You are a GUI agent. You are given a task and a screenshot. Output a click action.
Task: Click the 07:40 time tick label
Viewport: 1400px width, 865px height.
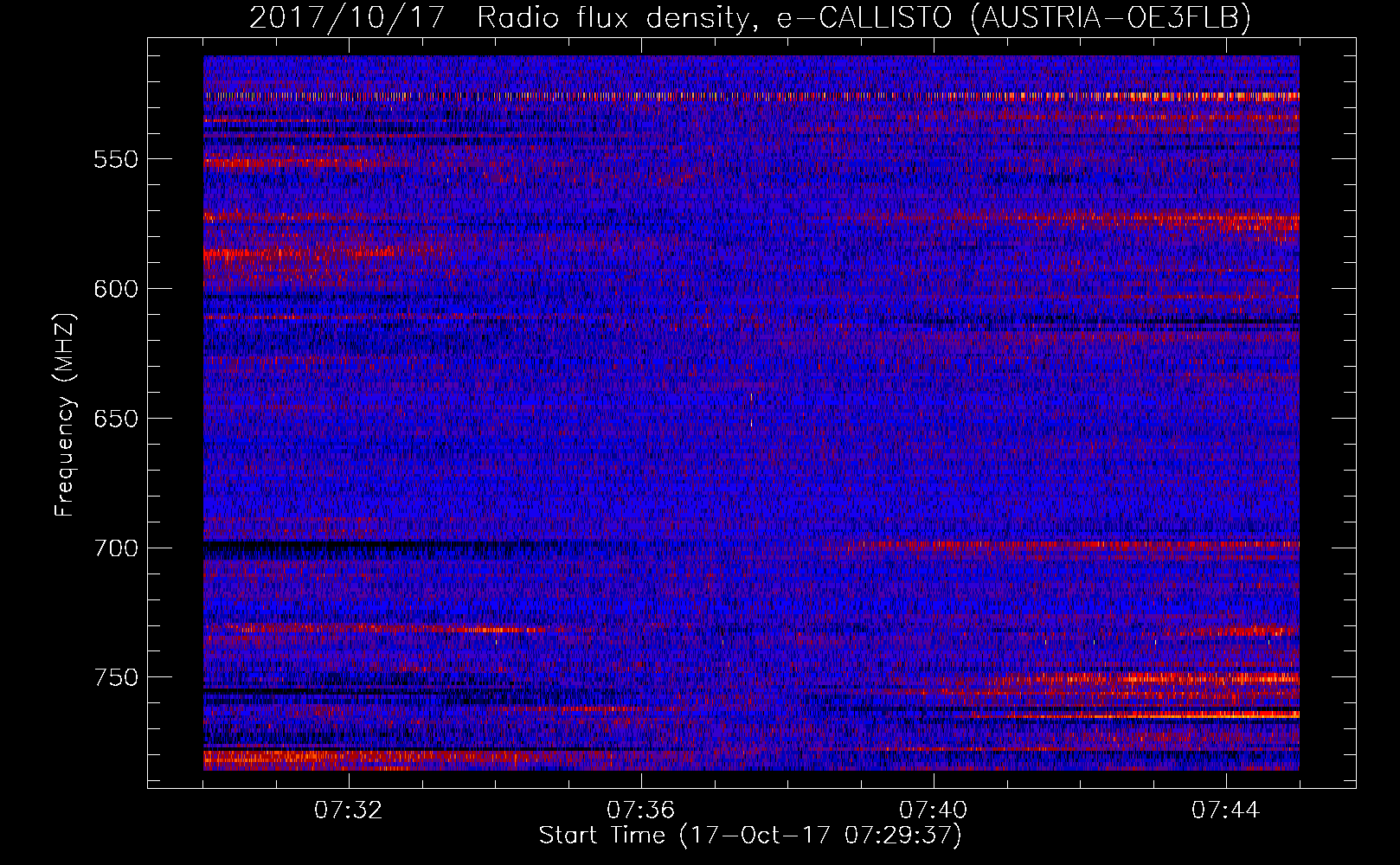(x=933, y=811)
